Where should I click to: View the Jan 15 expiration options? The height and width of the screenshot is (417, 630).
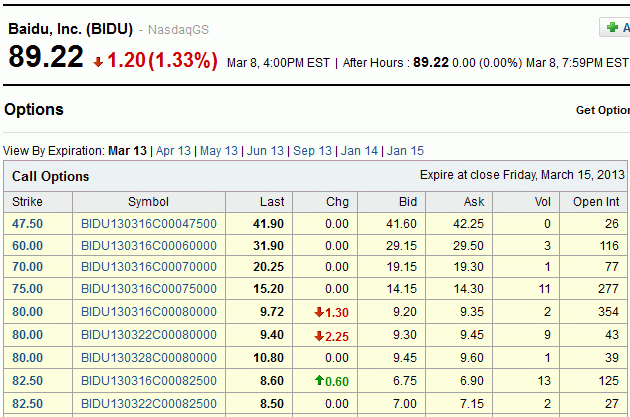click(x=405, y=151)
